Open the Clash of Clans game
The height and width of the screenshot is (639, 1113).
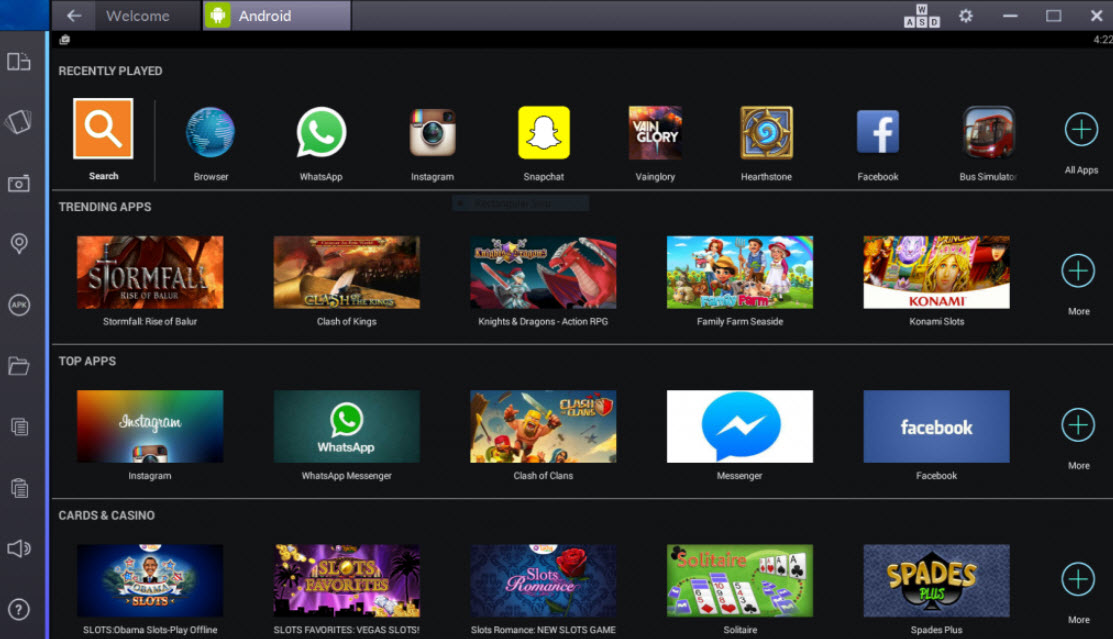point(543,426)
